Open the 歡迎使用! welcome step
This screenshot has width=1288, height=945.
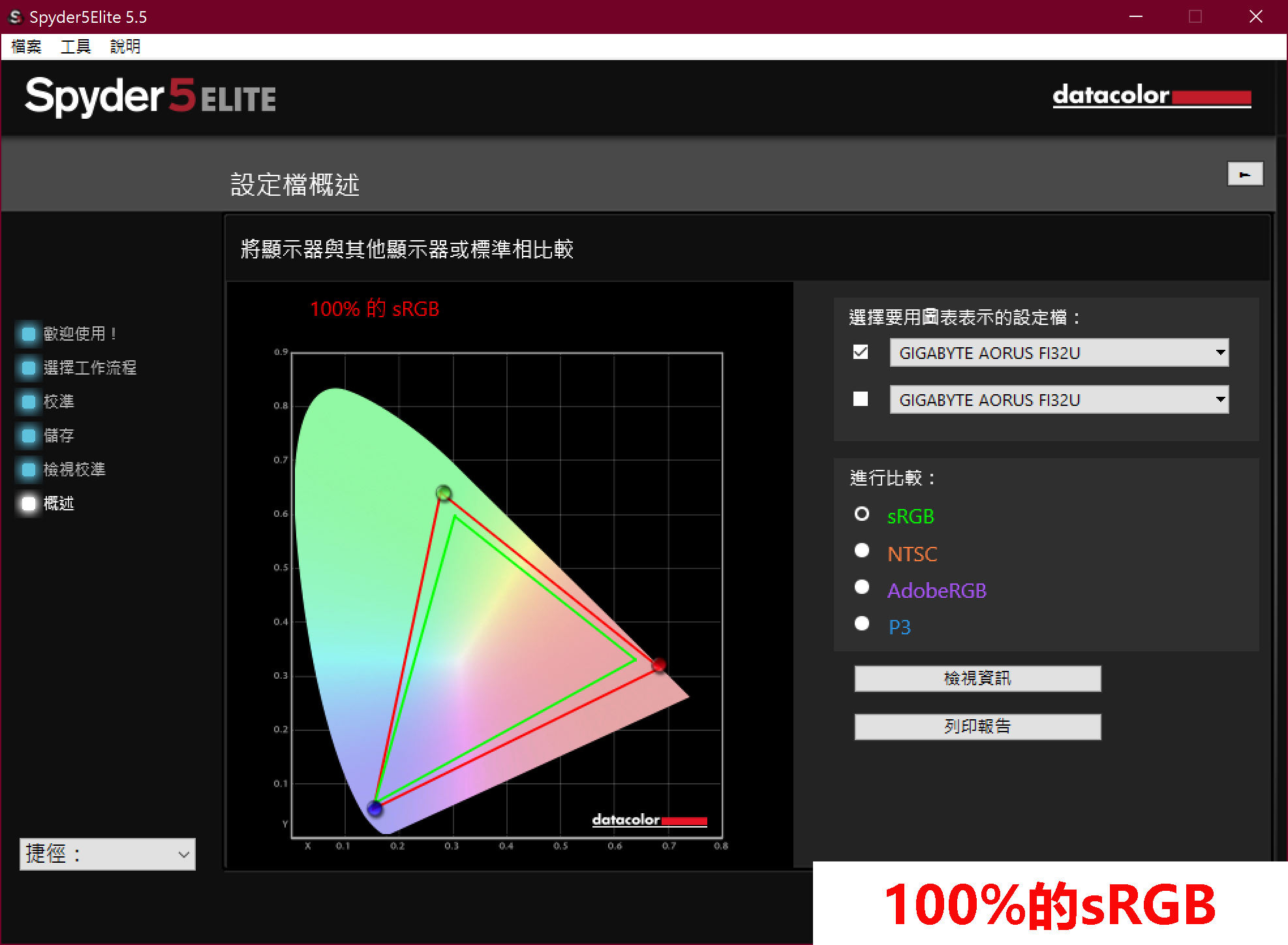tap(28, 333)
